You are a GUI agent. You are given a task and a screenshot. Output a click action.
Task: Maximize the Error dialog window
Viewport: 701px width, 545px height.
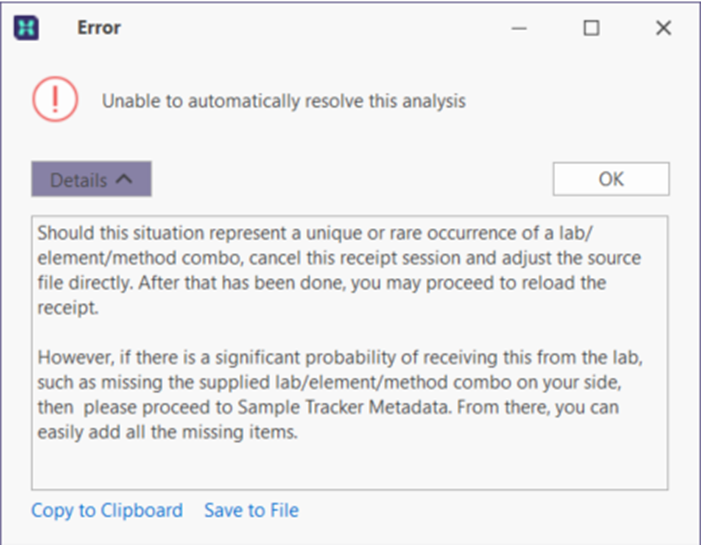pyautogui.click(x=592, y=28)
